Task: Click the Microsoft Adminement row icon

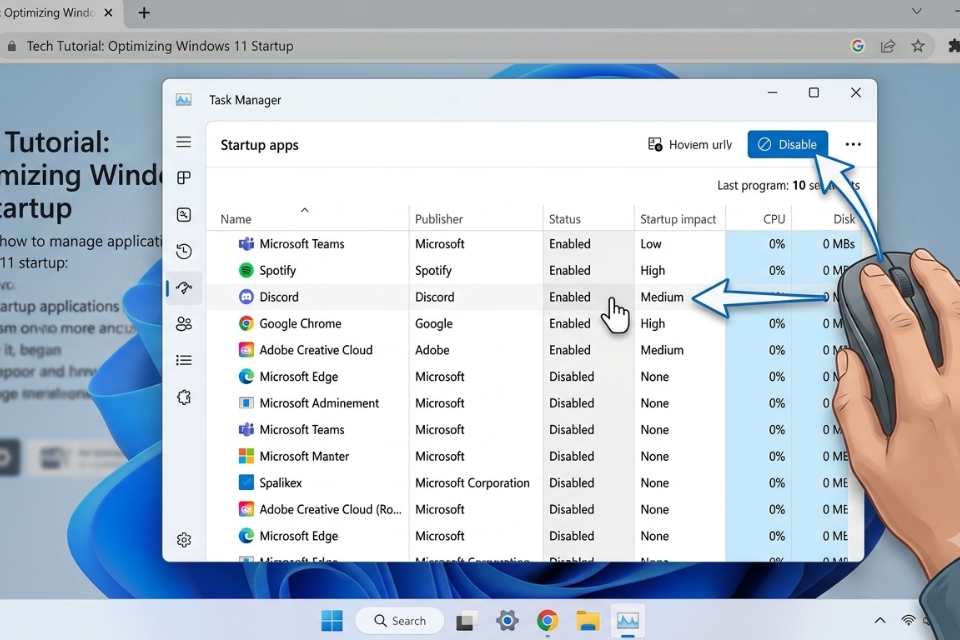Action: click(246, 403)
